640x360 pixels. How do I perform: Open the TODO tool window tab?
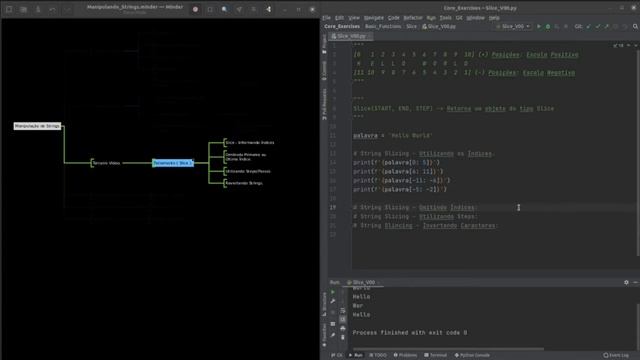(378, 355)
